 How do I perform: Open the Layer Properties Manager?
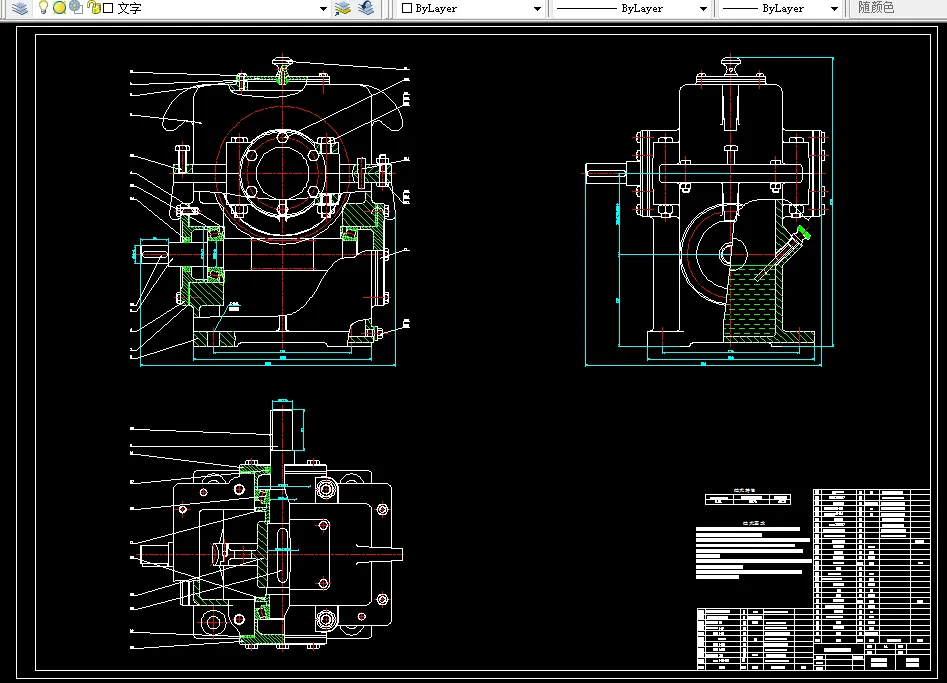click(x=20, y=8)
